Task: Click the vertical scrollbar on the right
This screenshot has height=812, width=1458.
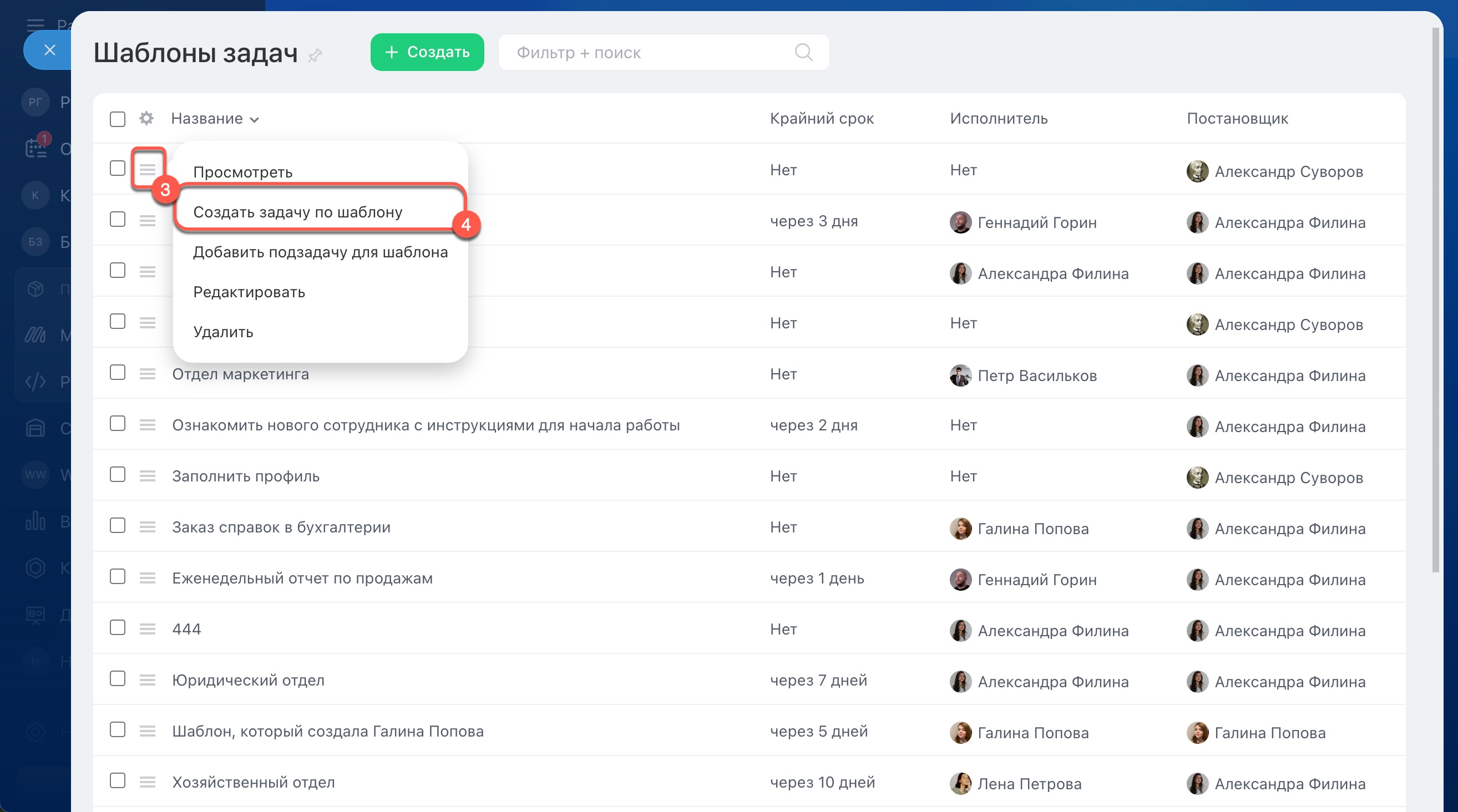Action: (1435, 300)
